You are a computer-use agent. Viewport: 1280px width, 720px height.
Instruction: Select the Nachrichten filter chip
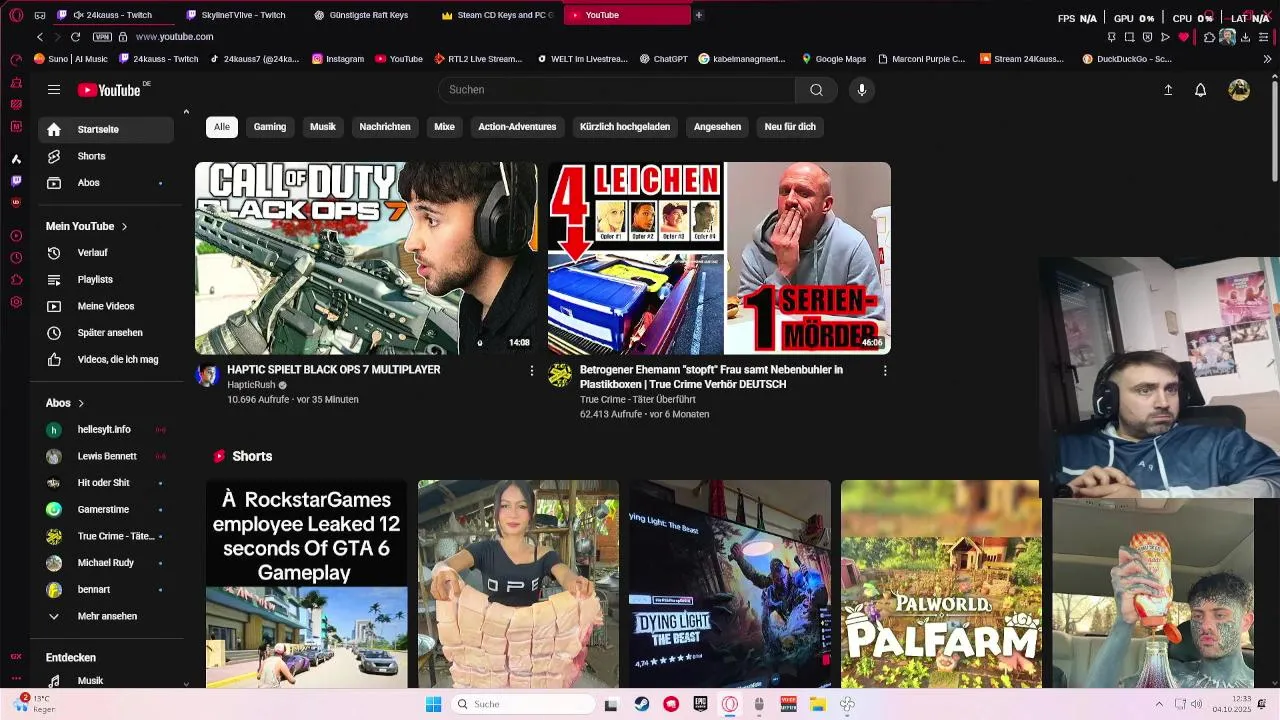385,127
